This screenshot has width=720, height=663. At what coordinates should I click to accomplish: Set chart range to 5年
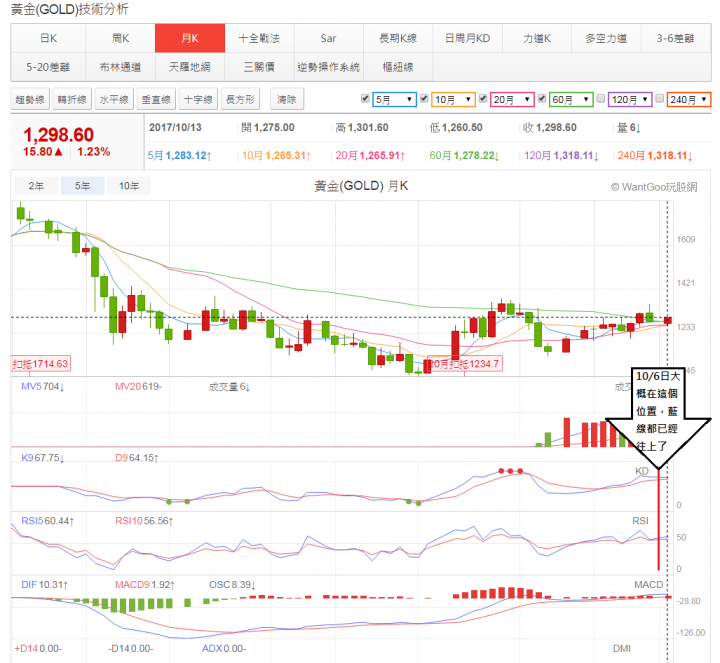pyautogui.click(x=83, y=186)
